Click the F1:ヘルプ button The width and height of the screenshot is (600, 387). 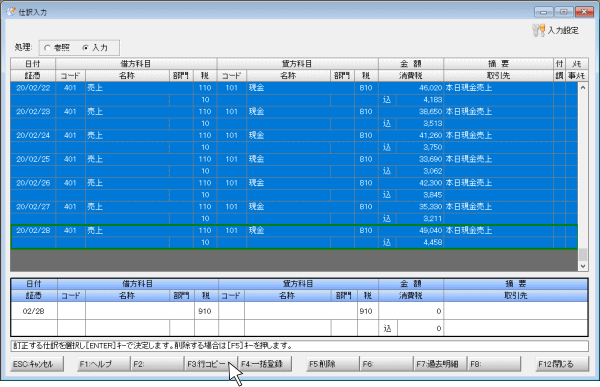[103, 364]
